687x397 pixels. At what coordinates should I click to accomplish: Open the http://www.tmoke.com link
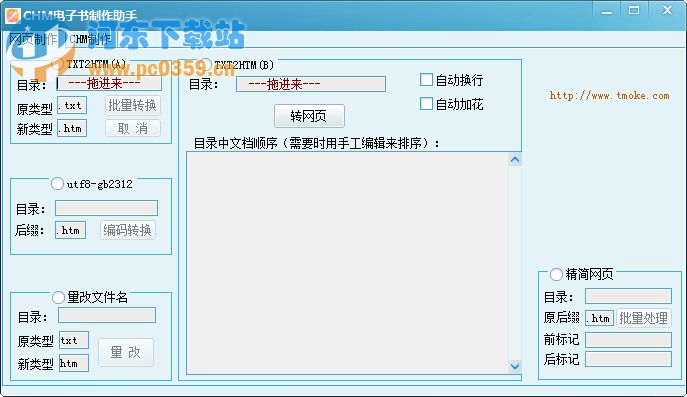tap(609, 95)
